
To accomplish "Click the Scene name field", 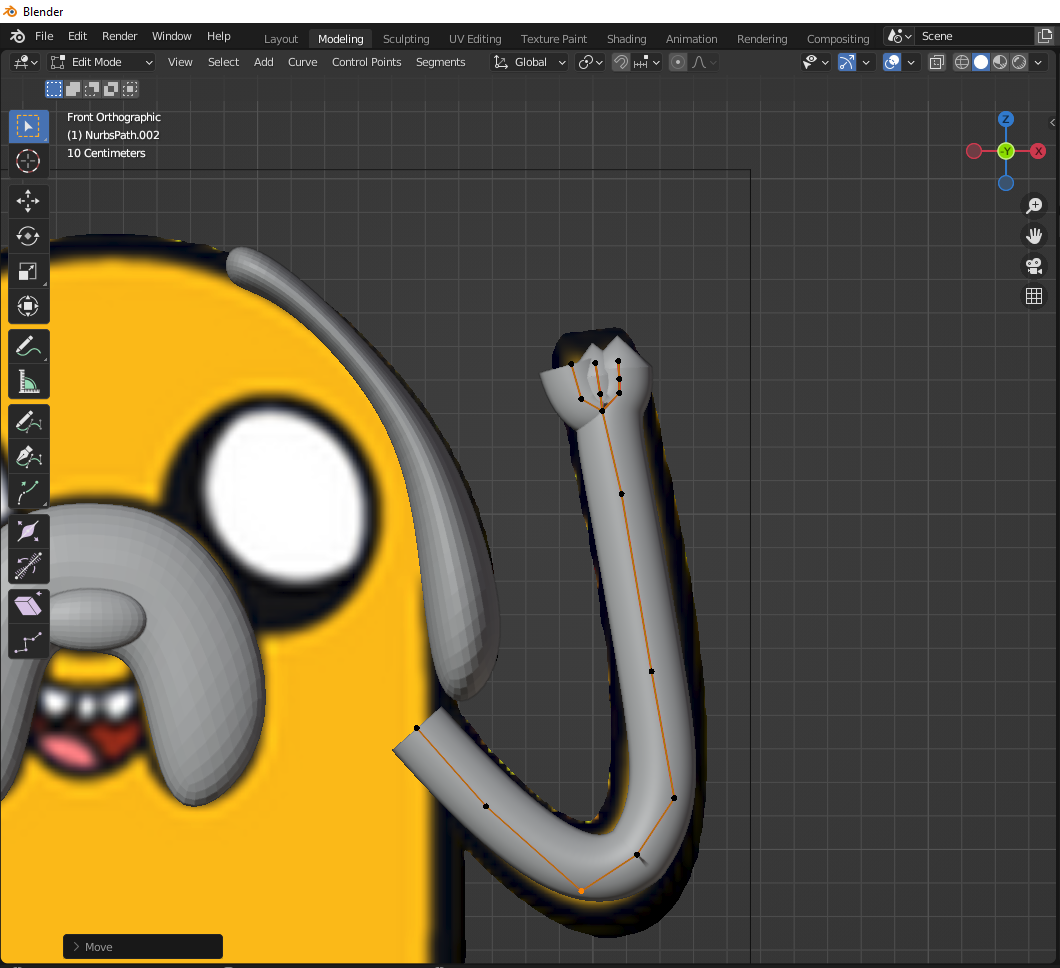I will coord(975,37).
